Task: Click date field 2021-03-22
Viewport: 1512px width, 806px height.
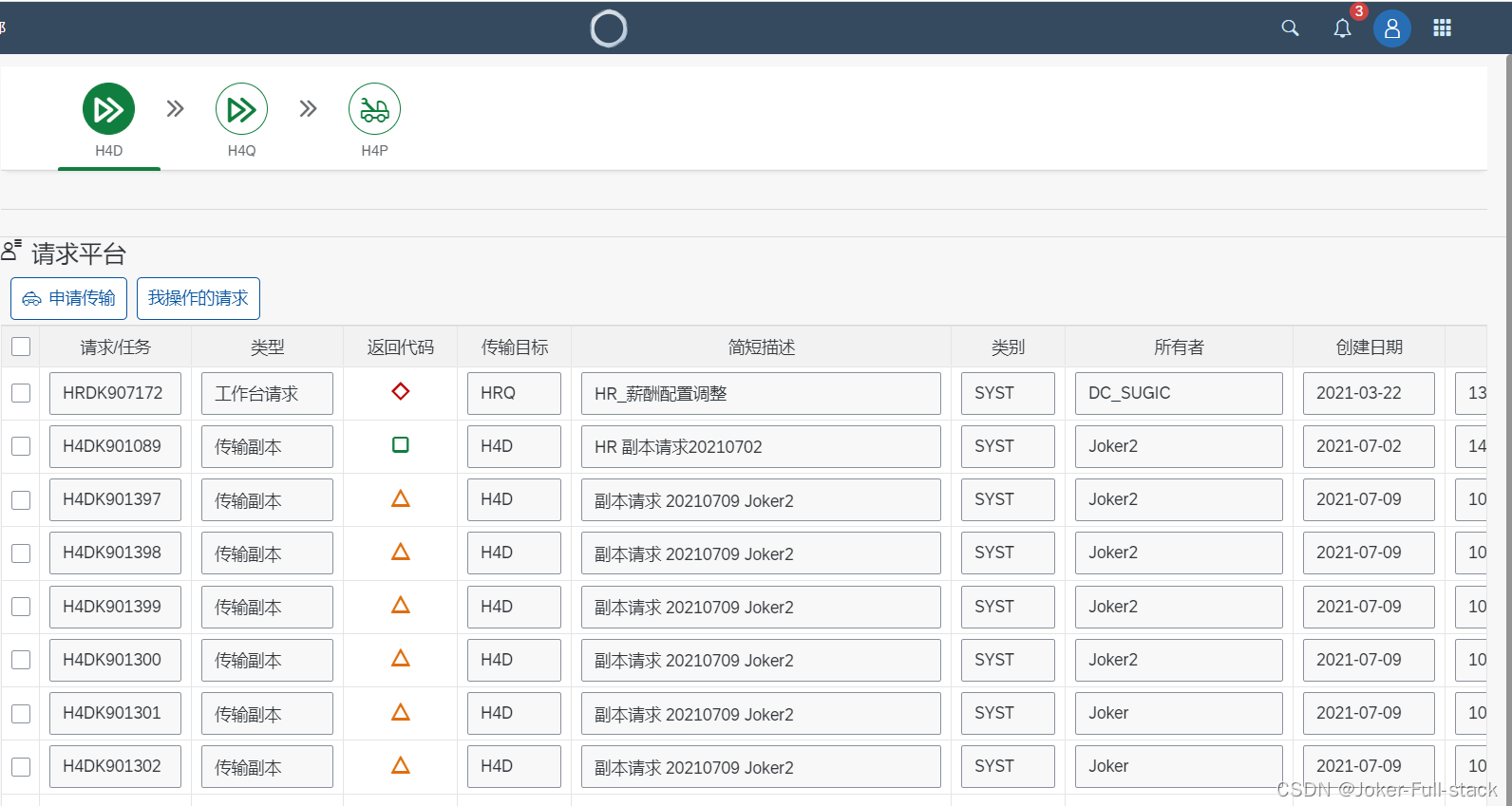Action: pos(1369,393)
